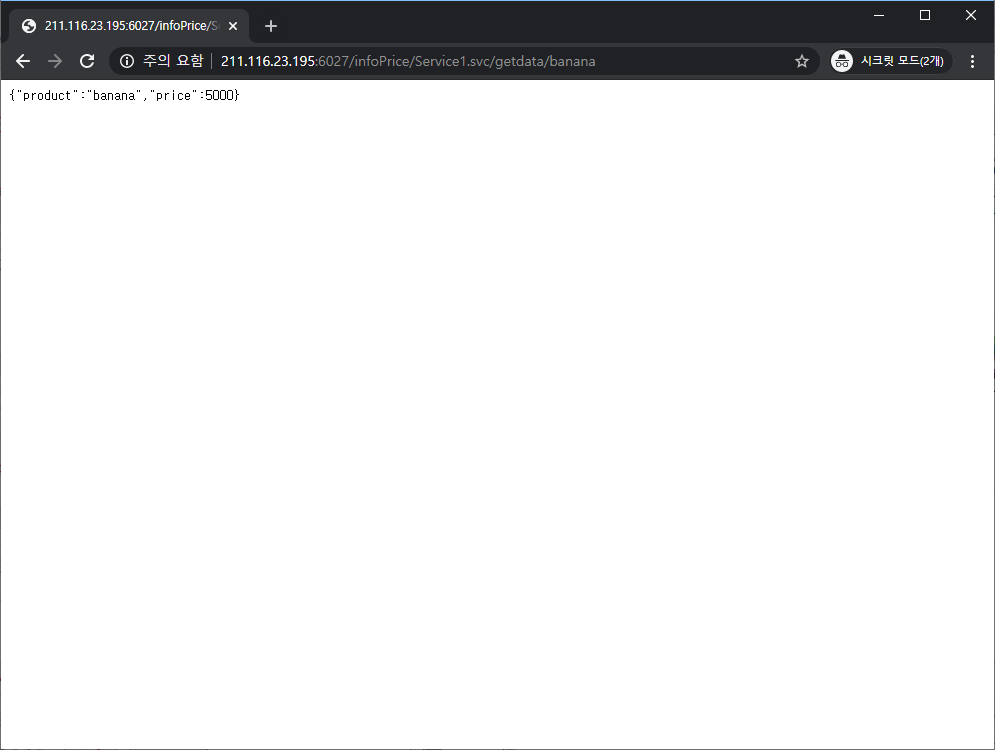The width and height of the screenshot is (995, 750).
Task: Close the 211.116.23.195:6027 tab
Action: point(233,26)
